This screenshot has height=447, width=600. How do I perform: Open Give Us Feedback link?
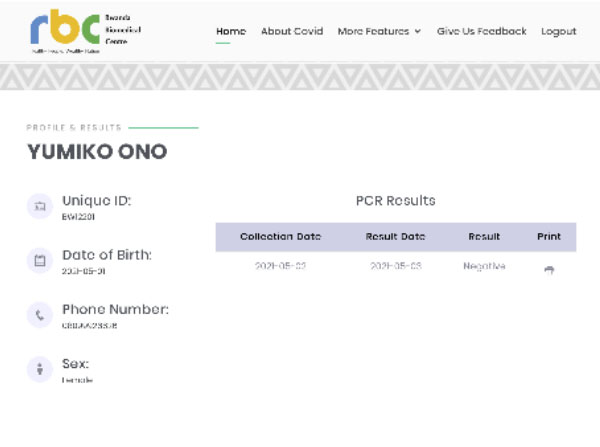pos(481,31)
